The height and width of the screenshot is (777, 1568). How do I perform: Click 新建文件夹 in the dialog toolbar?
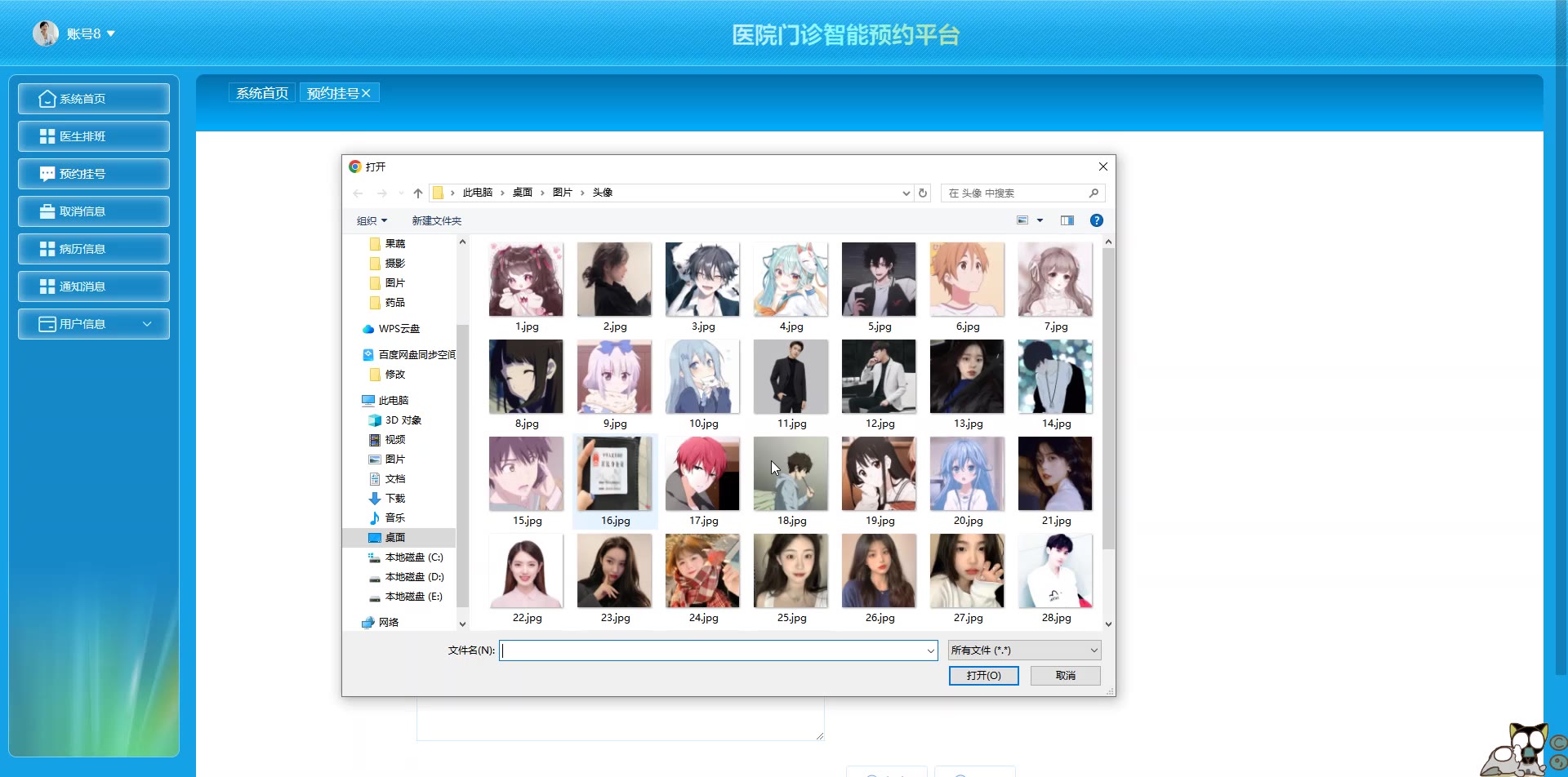click(x=437, y=221)
